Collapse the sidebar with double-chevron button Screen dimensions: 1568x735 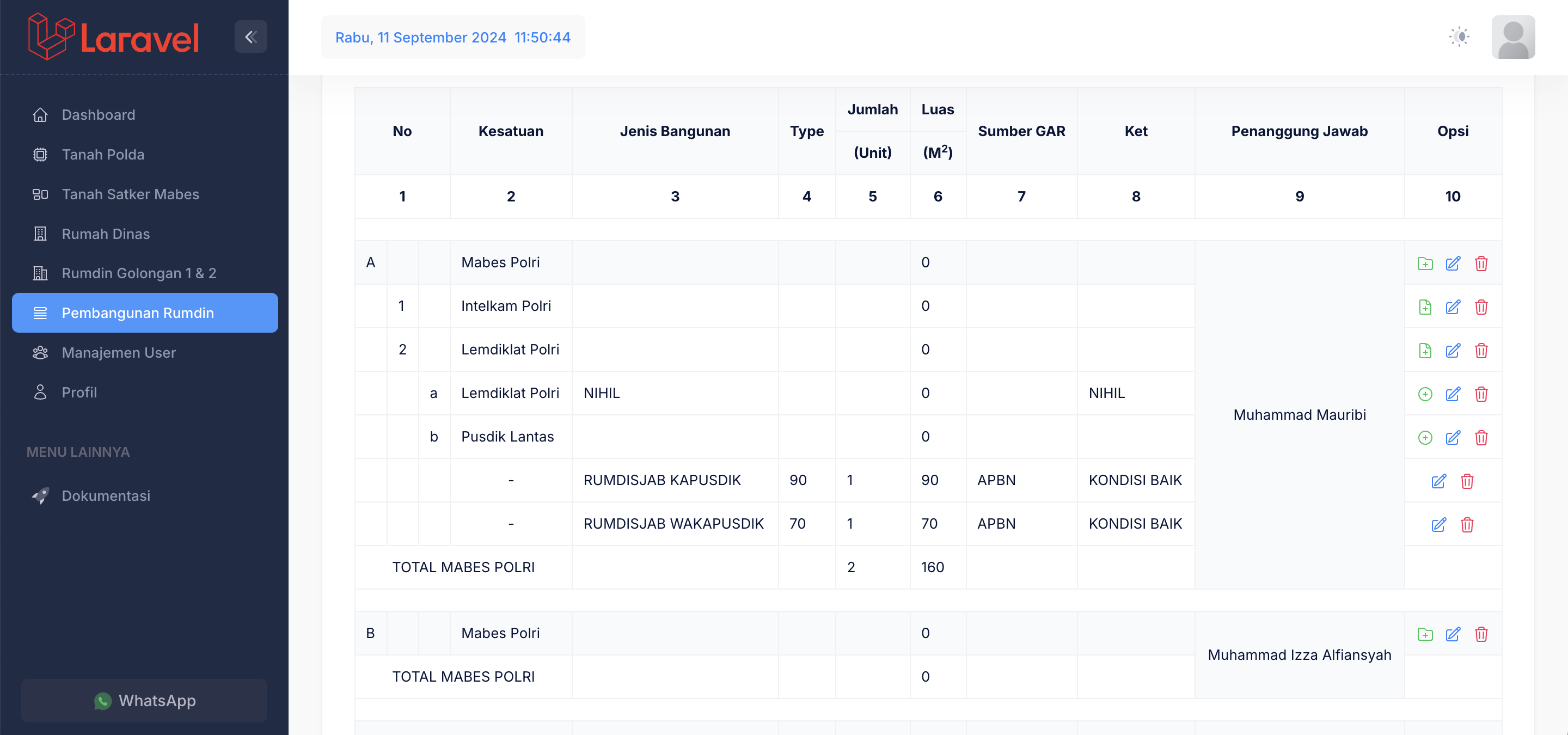pos(250,37)
